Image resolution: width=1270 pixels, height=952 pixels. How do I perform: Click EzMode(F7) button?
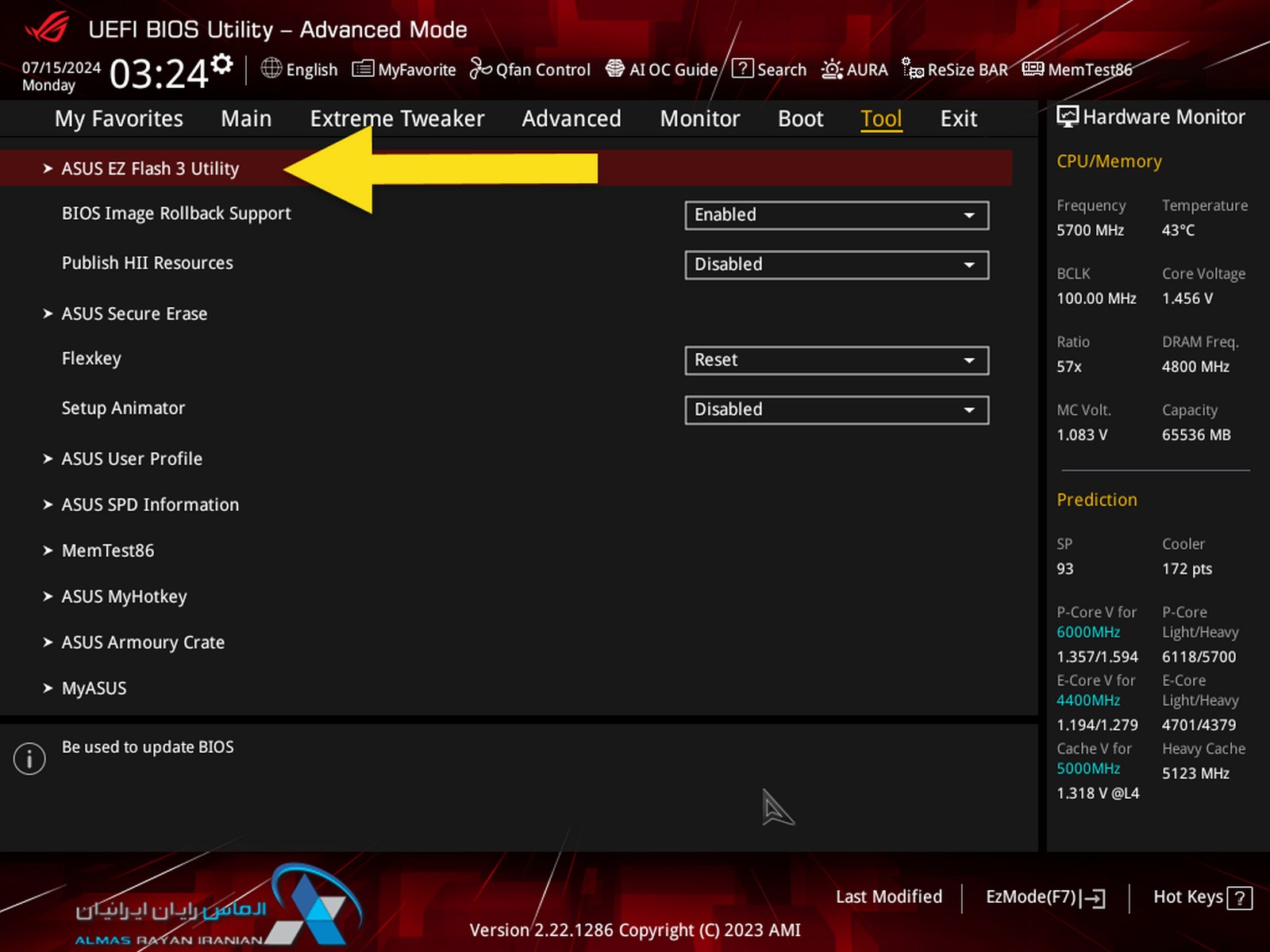1045,897
